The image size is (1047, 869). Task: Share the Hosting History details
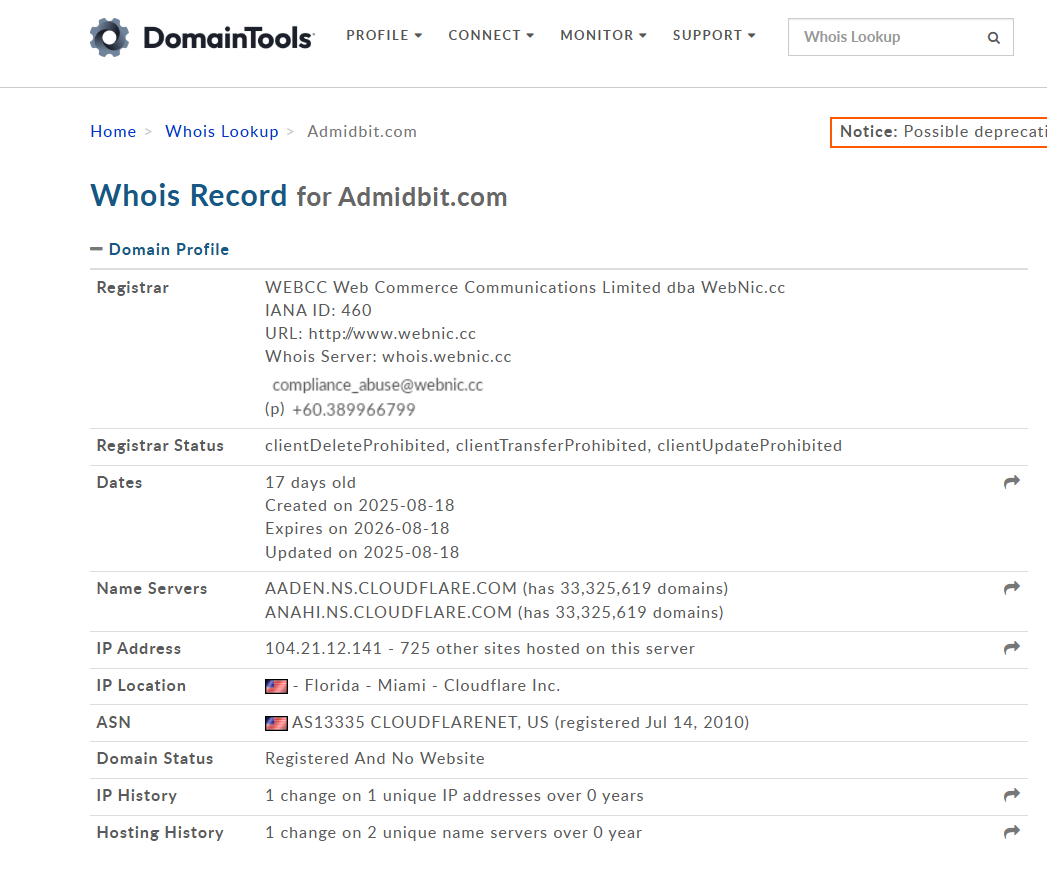click(x=1010, y=831)
